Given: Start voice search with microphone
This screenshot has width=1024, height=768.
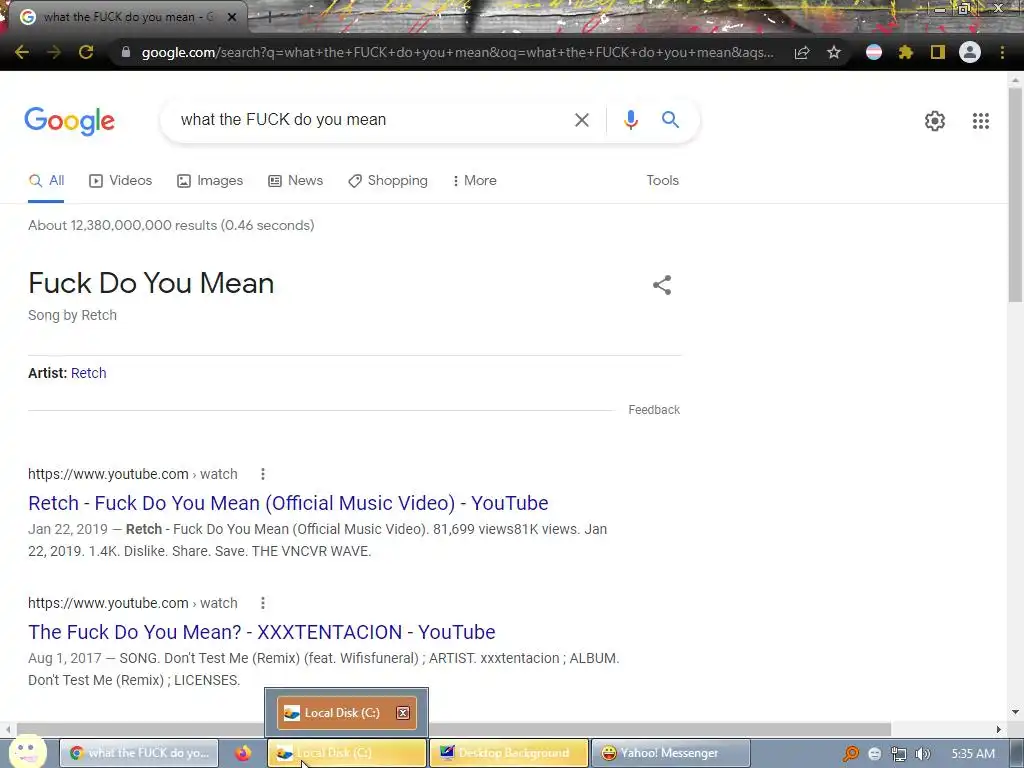Looking at the screenshot, I should coord(630,120).
